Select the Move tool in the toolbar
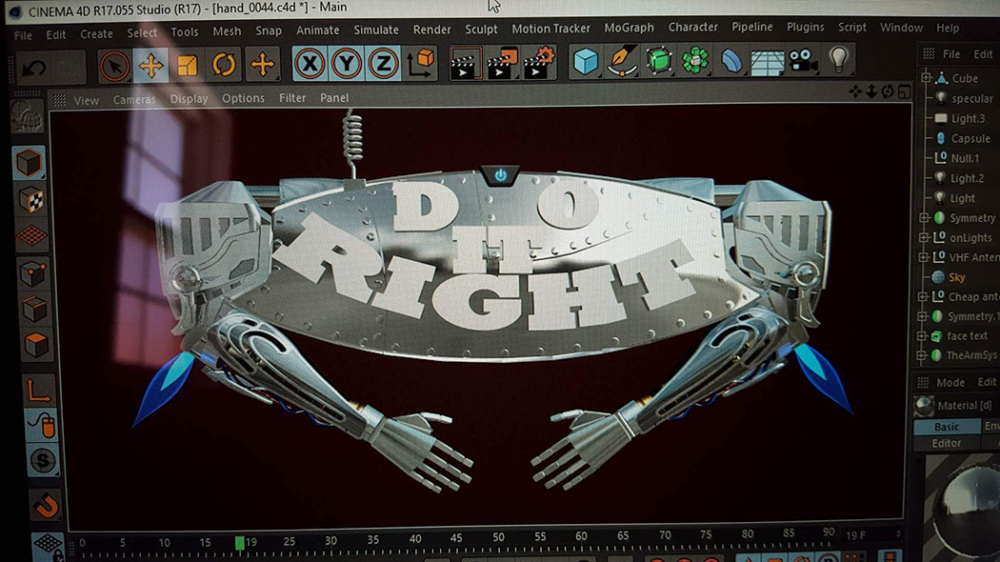This screenshot has width=1000, height=562. click(x=151, y=66)
